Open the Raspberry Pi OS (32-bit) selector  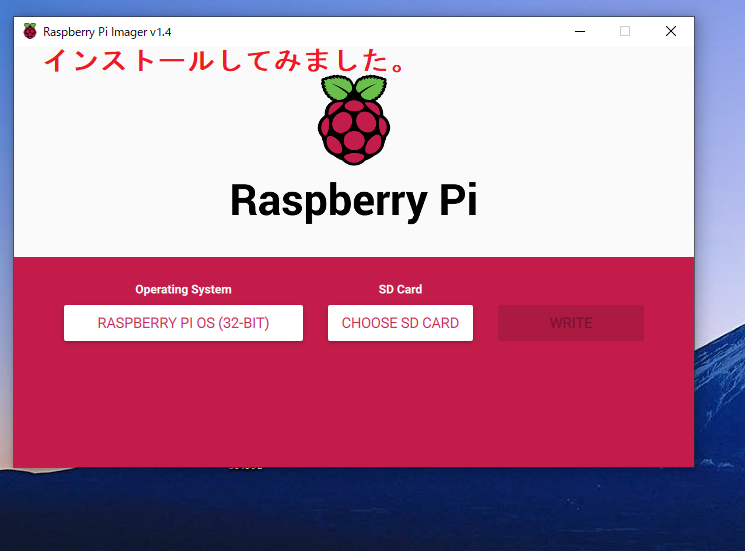pyautogui.click(x=183, y=323)
